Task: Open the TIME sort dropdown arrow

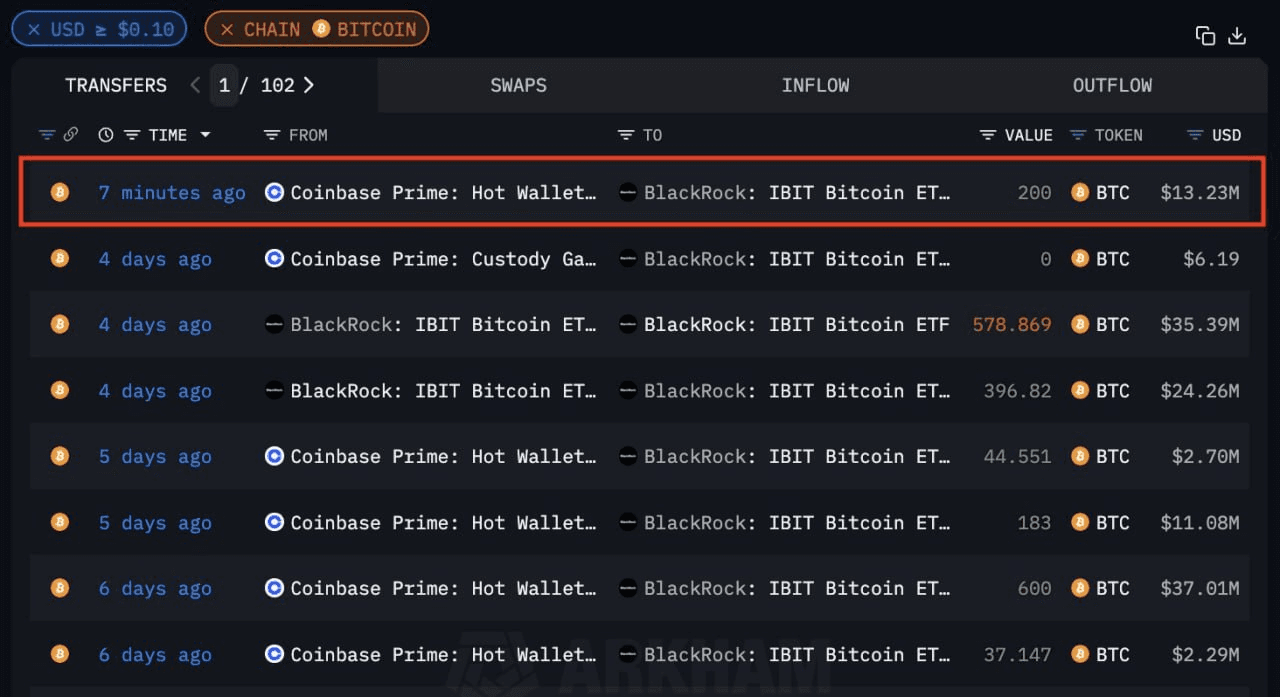Action: pos(205,135)
